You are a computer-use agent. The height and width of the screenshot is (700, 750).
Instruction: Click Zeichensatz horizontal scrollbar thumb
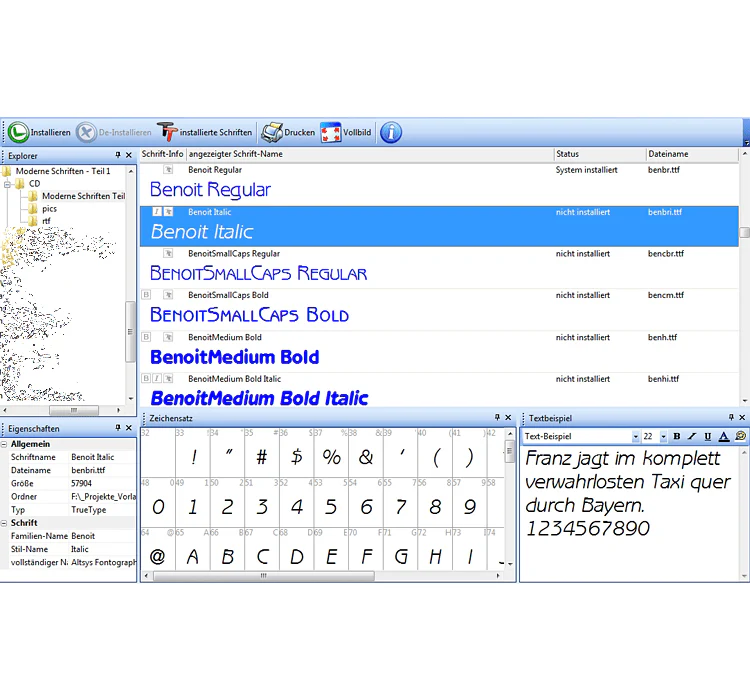(264, 576)
